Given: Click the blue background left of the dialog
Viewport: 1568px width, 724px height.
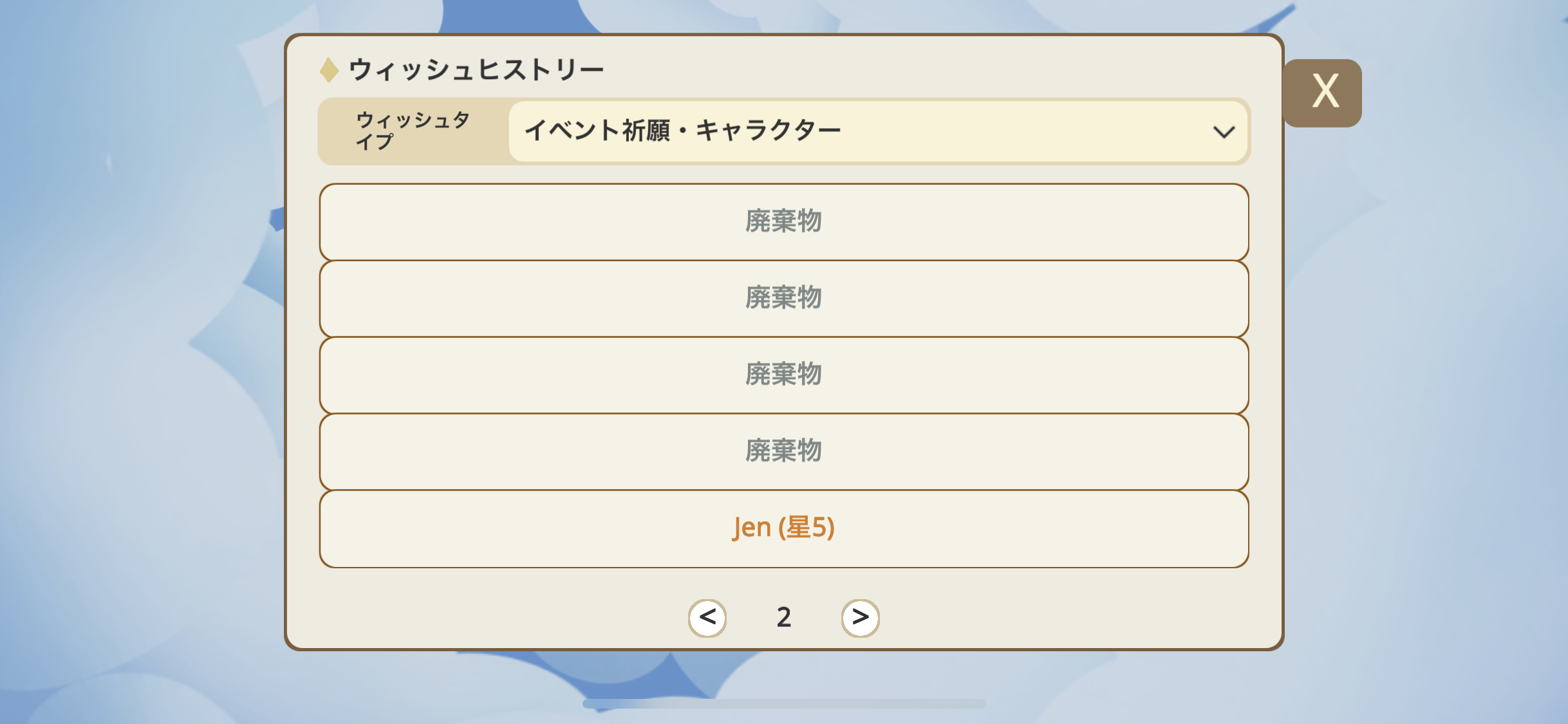Looking at the screenshot, I should coord(142,360).
